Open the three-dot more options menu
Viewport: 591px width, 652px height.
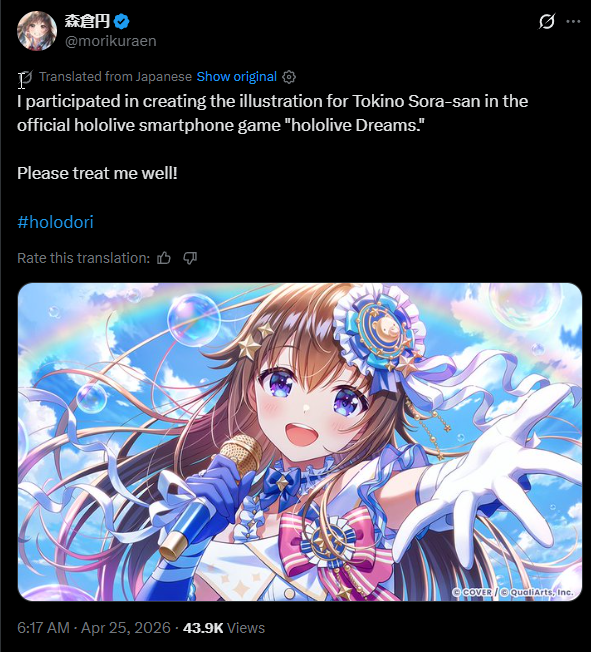[x=574, y=21]
